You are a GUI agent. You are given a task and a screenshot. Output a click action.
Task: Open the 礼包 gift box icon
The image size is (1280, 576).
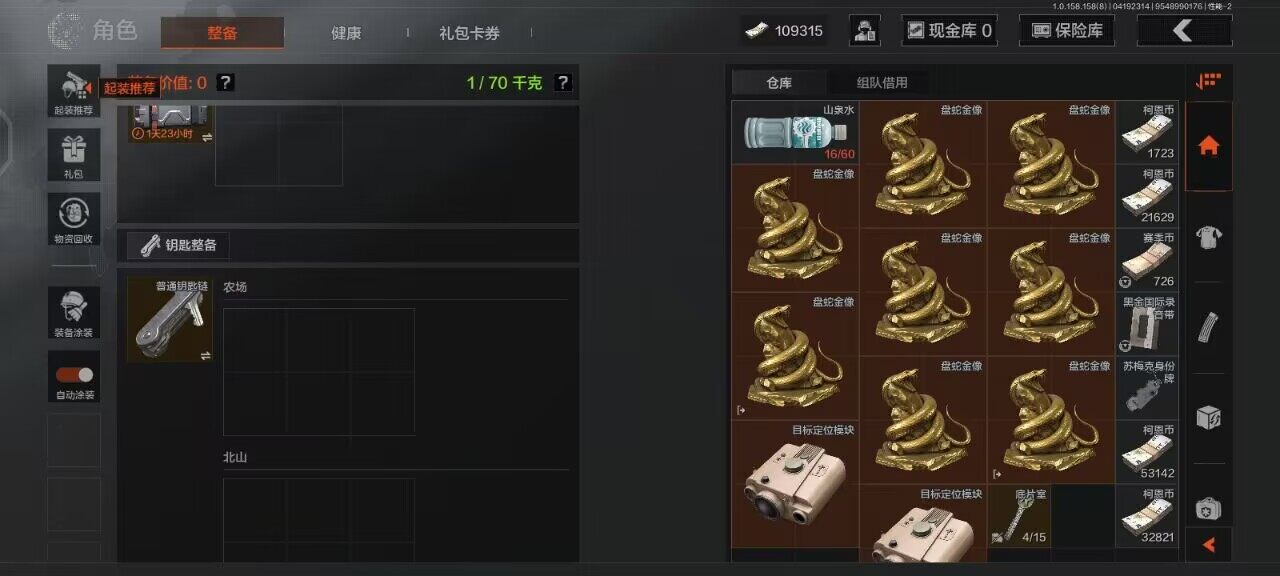tap(74, 155)
